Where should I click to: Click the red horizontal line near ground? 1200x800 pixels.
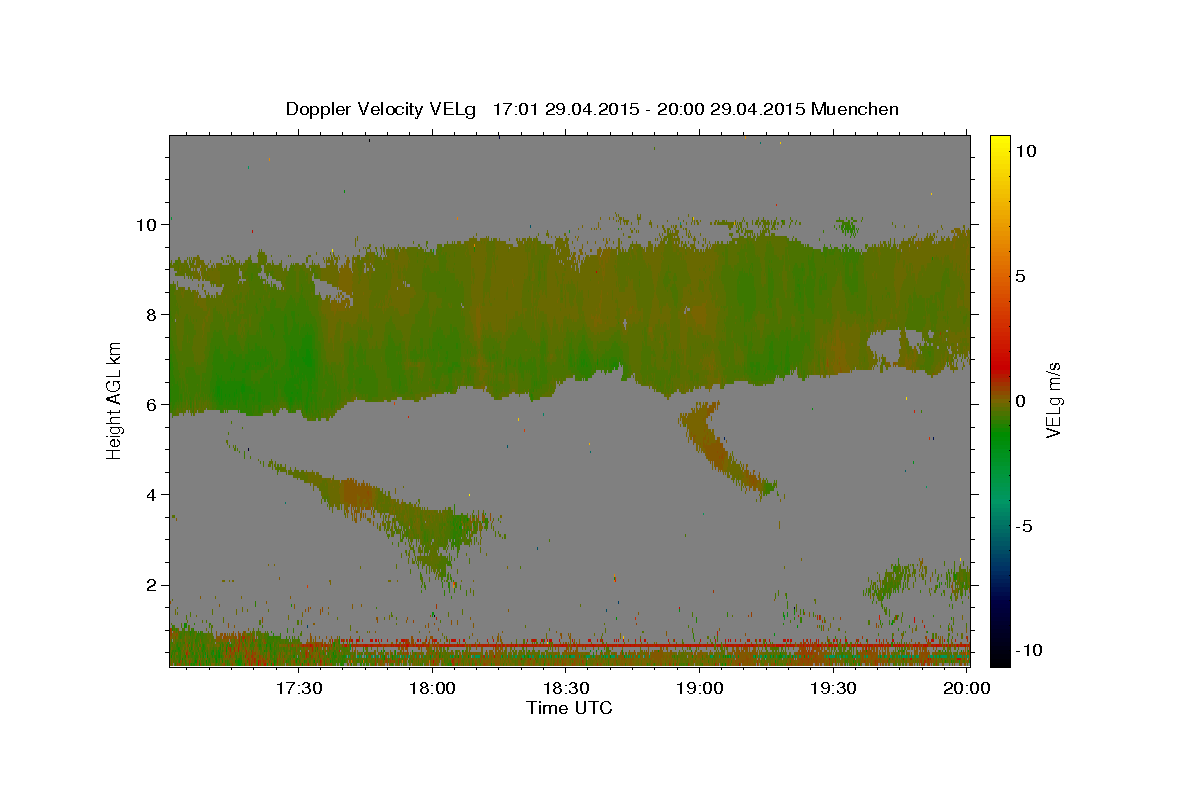click(x=655, y=647)
